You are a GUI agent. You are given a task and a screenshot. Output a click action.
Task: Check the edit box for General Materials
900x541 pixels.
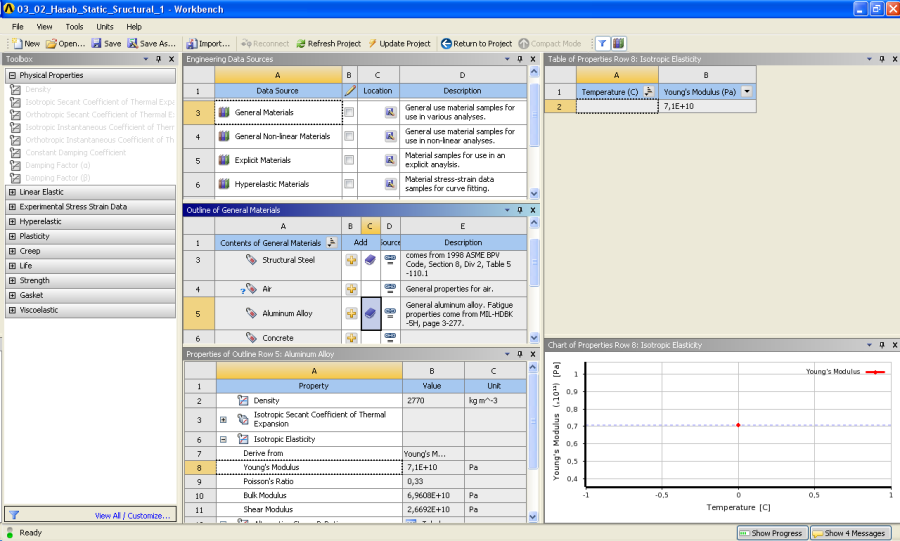349,112
